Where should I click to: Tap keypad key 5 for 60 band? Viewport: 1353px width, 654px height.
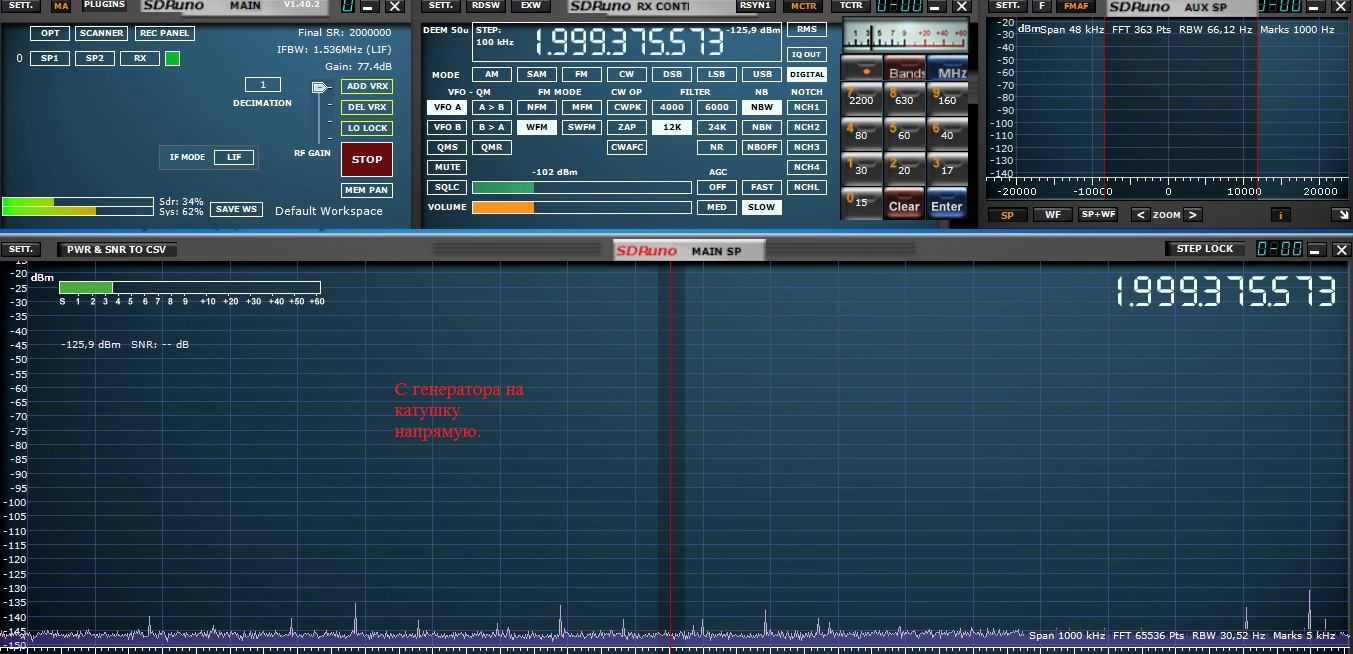(904, 134)
